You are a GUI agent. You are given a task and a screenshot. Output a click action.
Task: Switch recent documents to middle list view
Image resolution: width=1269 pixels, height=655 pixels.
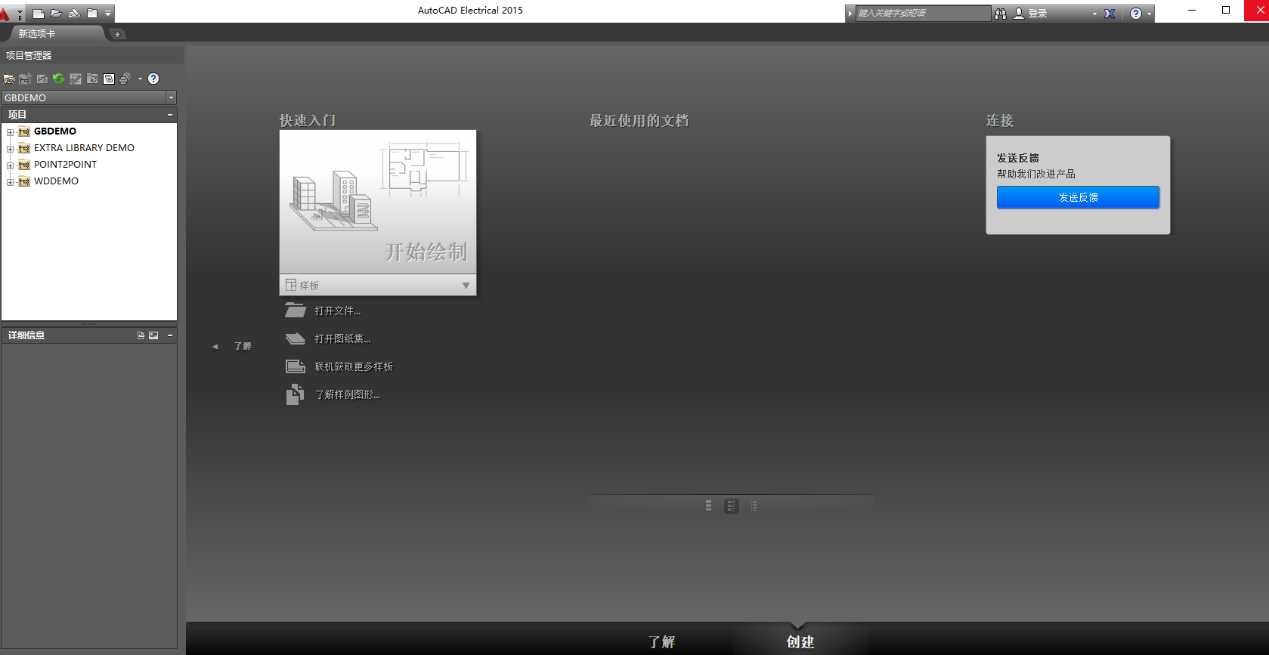731,506
